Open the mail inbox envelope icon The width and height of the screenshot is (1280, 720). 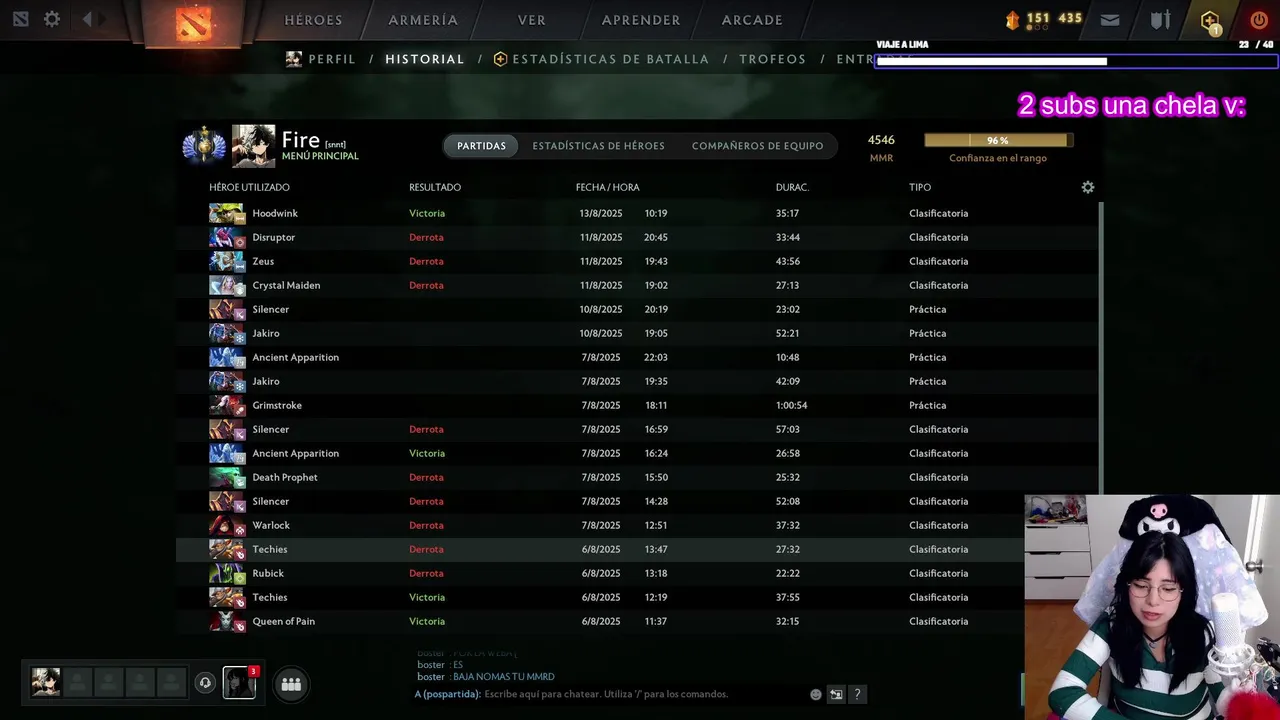[x=1110, y=19]
